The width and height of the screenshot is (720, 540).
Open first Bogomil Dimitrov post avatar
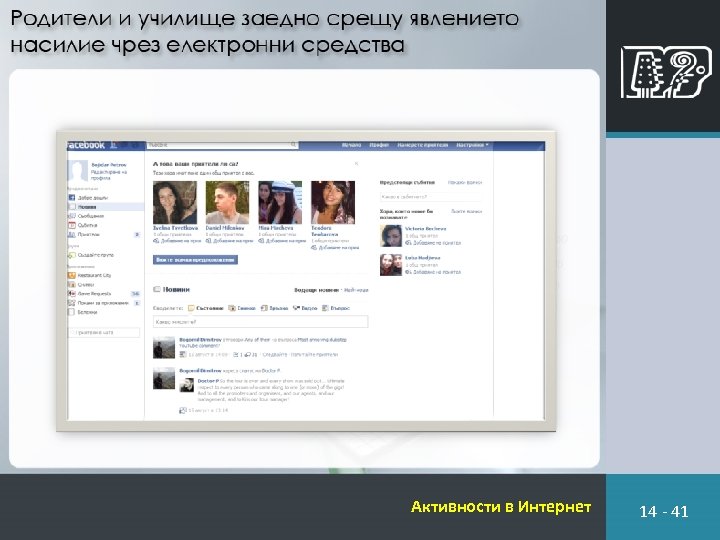click(164, 348)
